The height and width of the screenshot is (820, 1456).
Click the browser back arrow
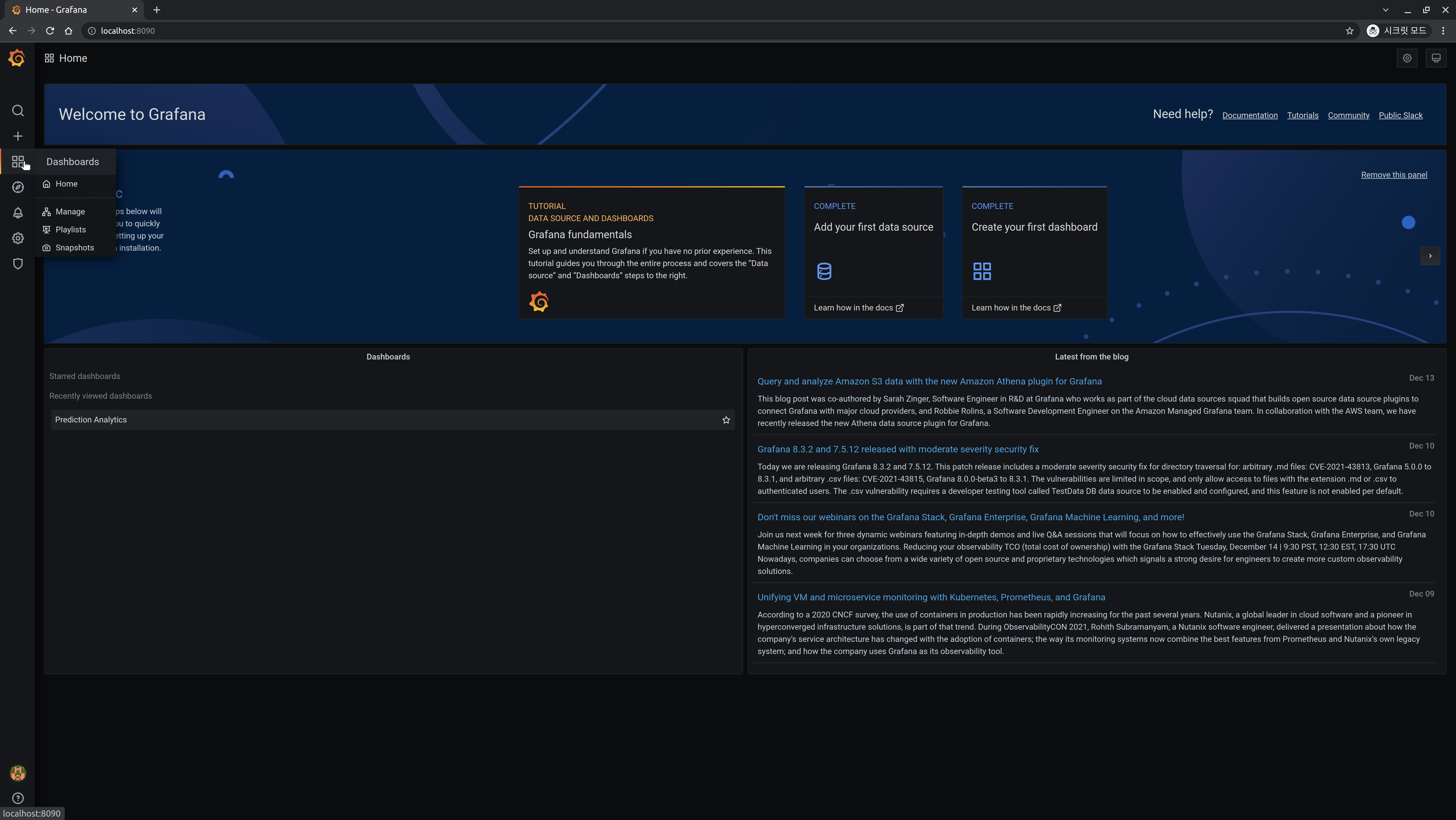point(12,30)
